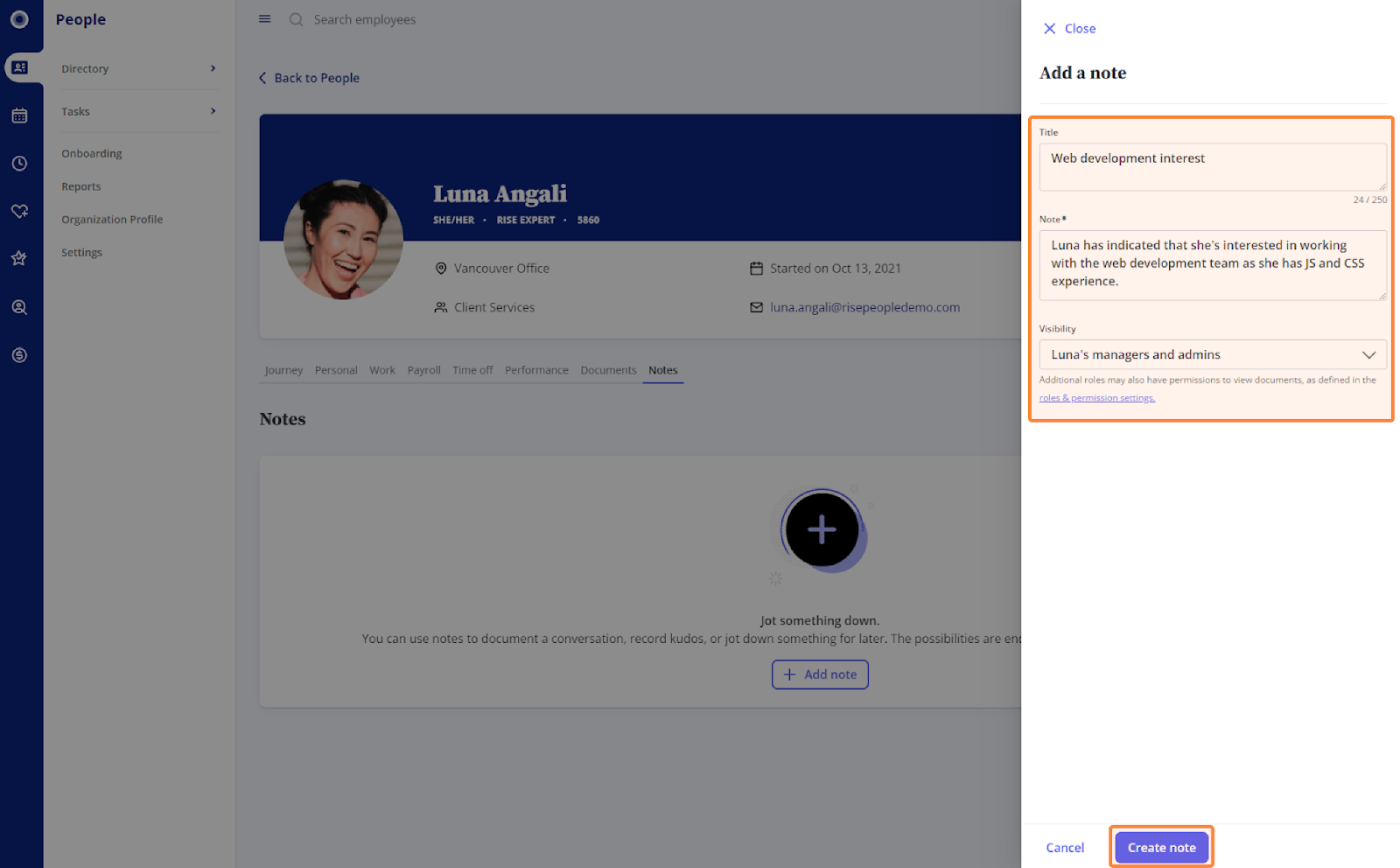1400x868 pixels.
Task: Select Directory in the sidebar
Action: 85,69
